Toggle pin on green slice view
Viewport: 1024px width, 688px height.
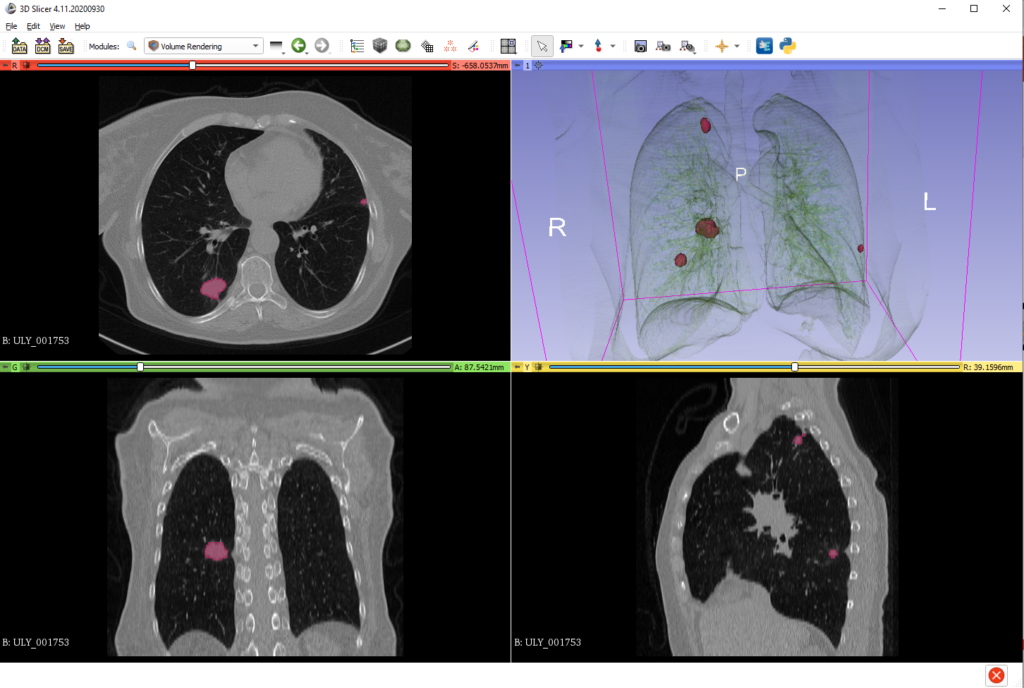click(5, 367)
